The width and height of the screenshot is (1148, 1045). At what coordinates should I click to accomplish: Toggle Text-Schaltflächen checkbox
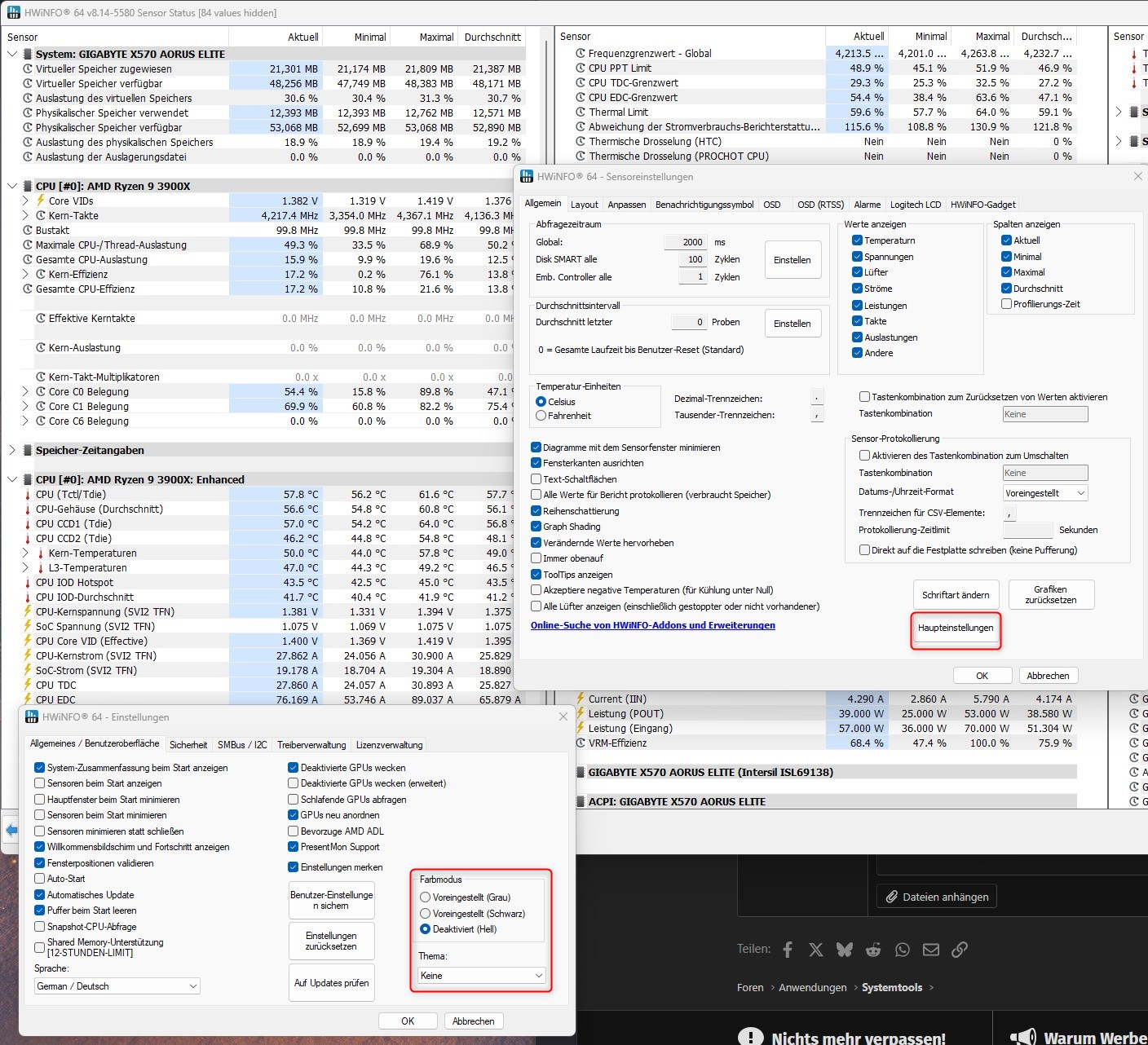(536, 479)
